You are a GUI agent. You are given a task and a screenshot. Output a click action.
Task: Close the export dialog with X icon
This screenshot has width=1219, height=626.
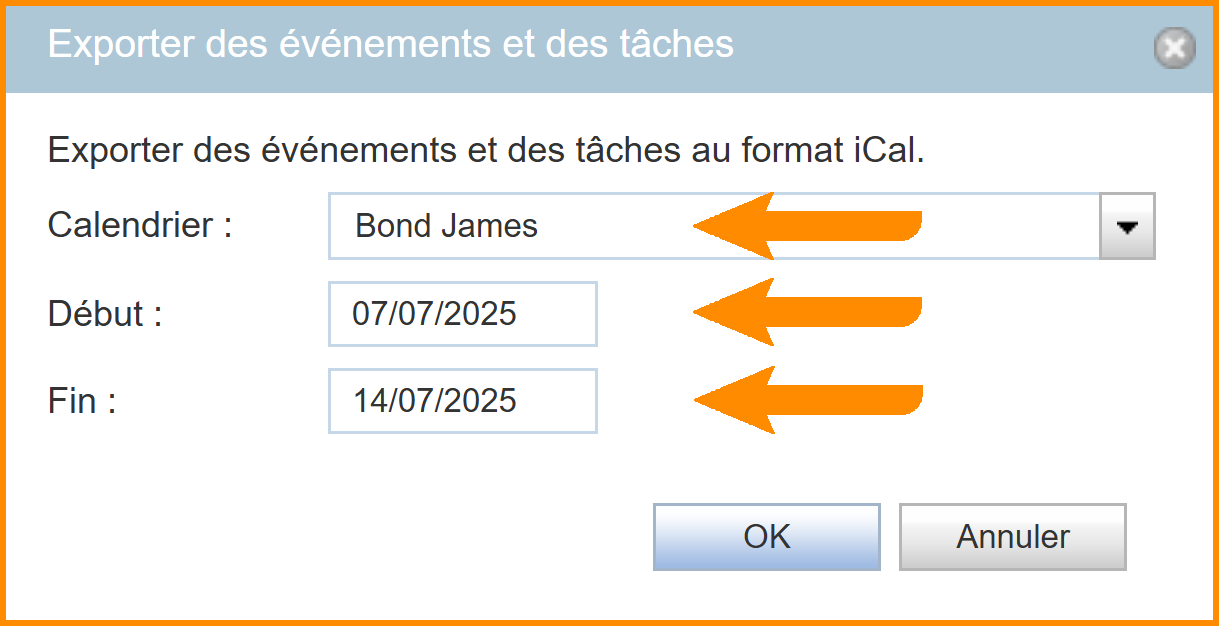[1174, 48]
